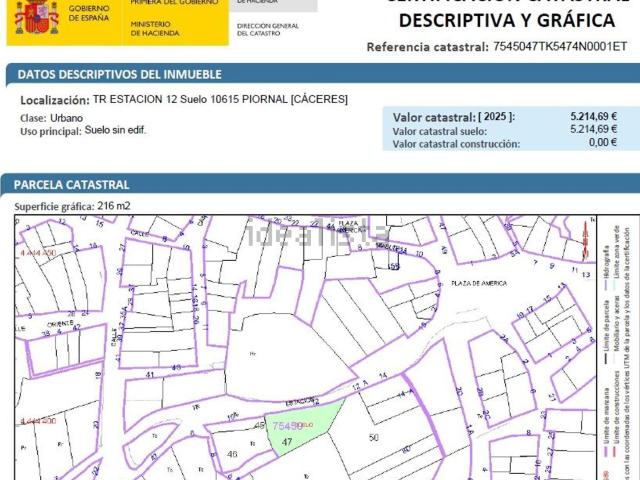The height and width of the screenshot is (480, 640).
Task: Click the Spanish government coat of arms
Action: tap(37, 18)
